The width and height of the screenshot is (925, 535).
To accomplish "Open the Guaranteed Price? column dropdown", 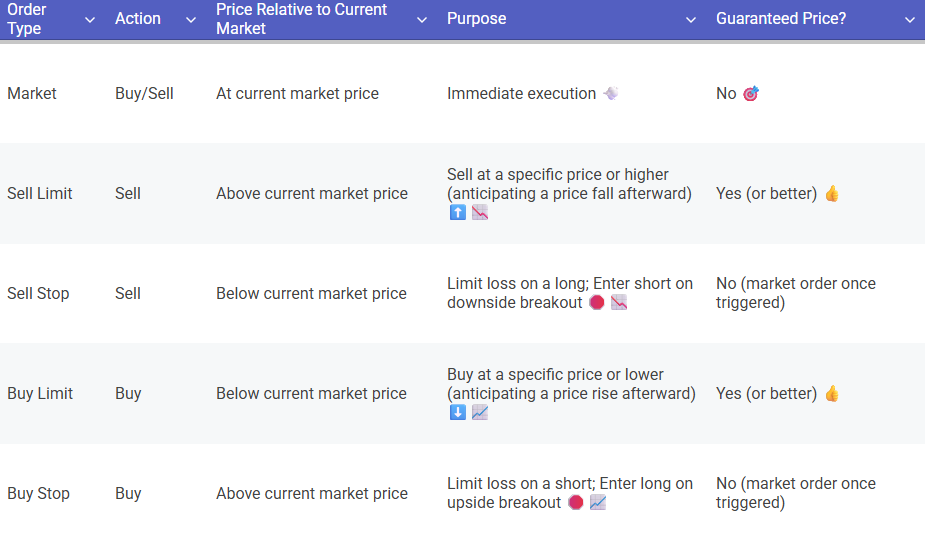I will point(909,19).
